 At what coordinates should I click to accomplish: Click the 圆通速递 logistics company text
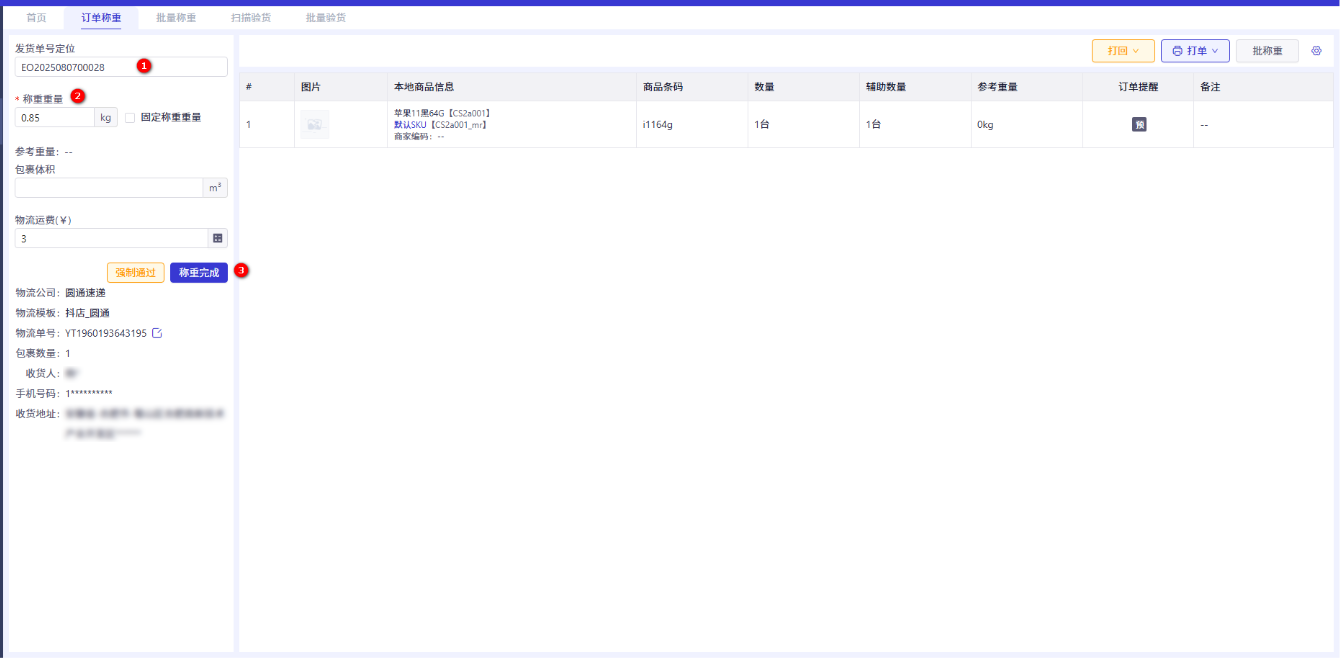coord(85,293)
